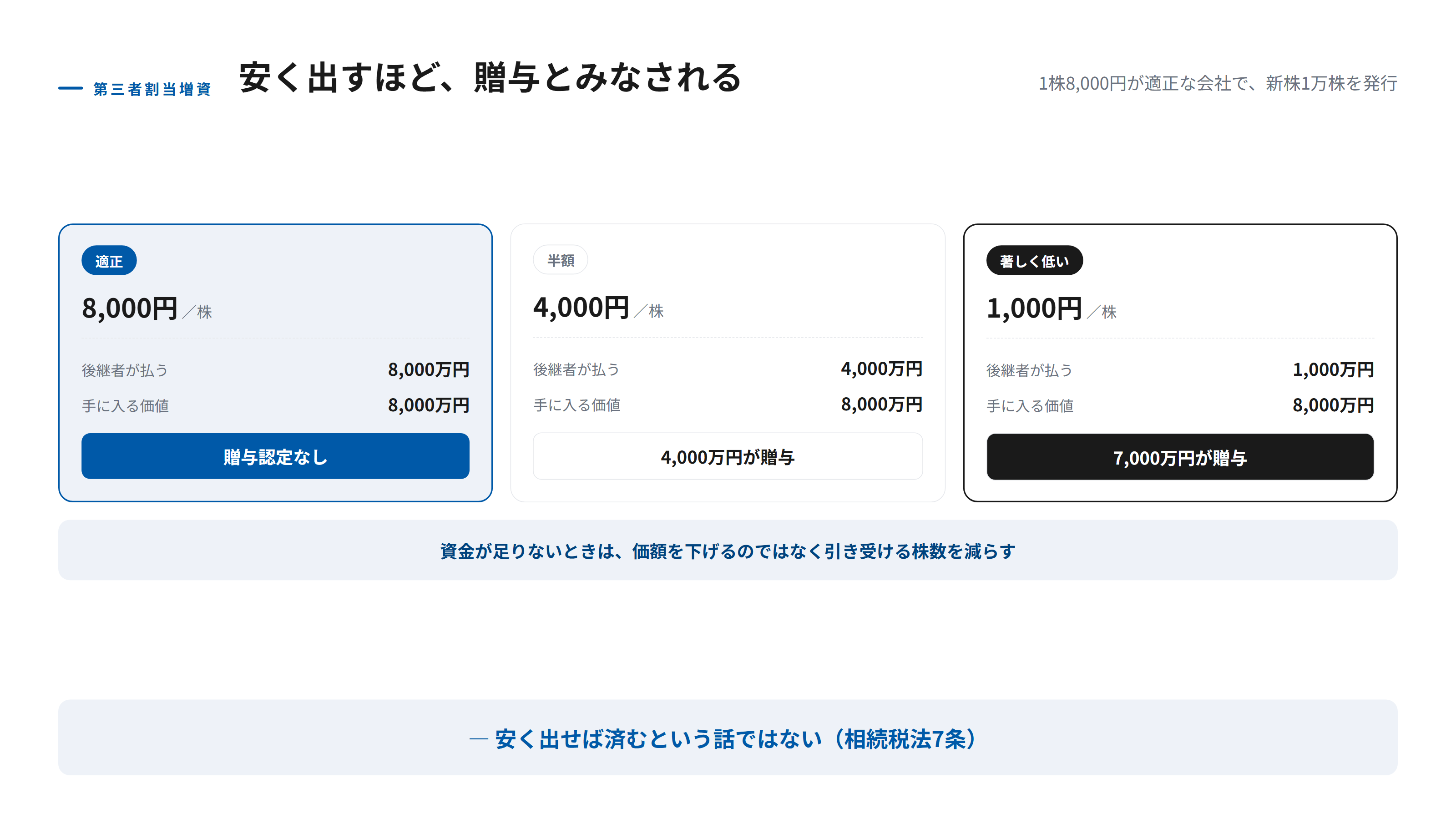
Task: Click the 8,000円／株 price text
Action: (x=147, y=309)
